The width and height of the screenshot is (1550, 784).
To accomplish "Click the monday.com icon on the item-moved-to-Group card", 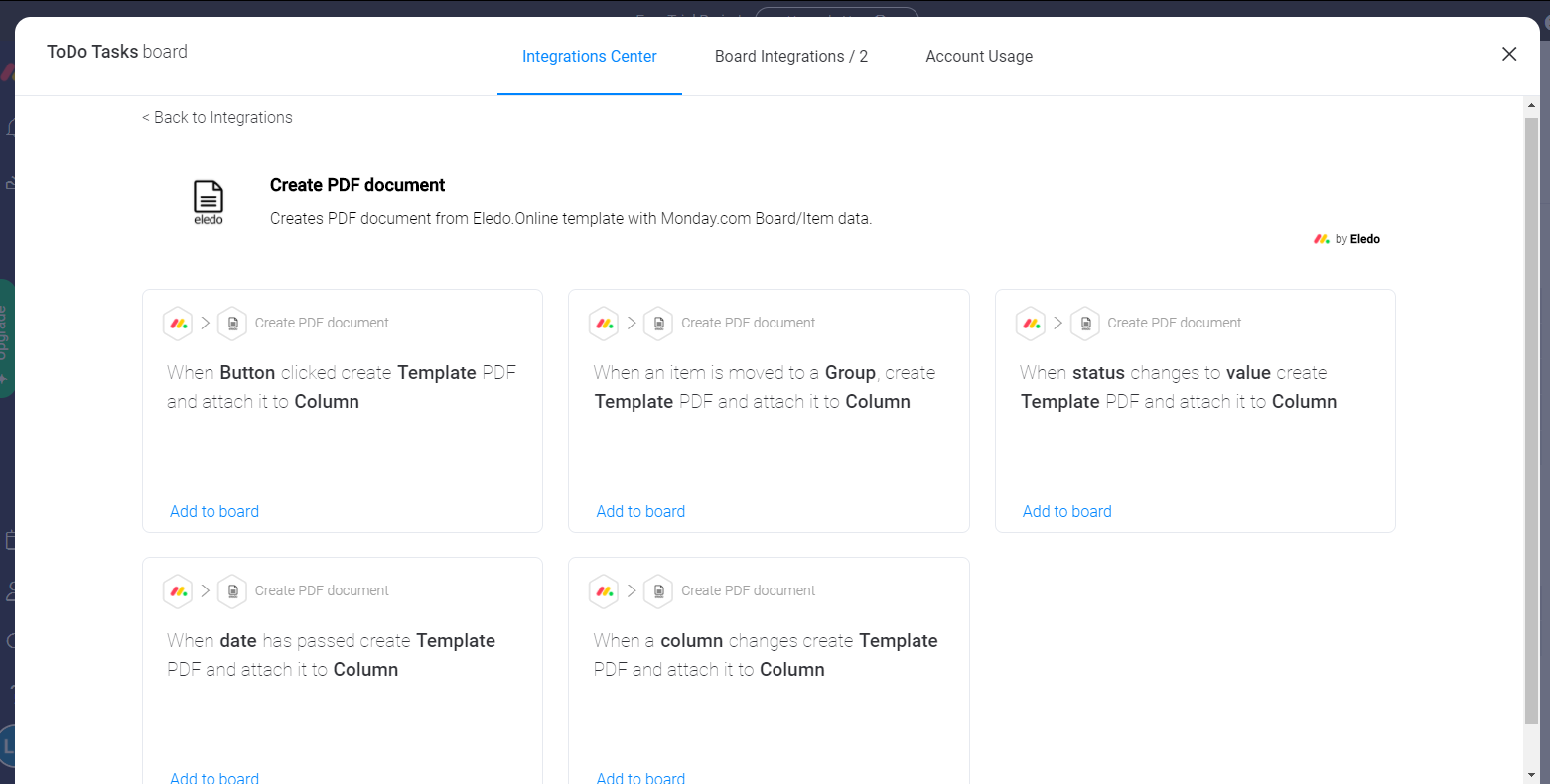I will click(604, 323).
